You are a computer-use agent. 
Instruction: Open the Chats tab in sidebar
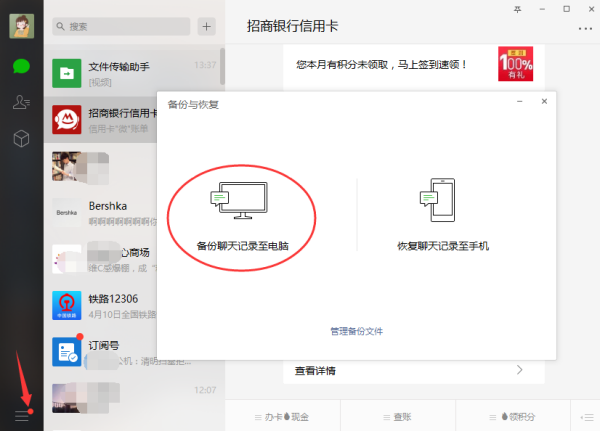(21, 66)
